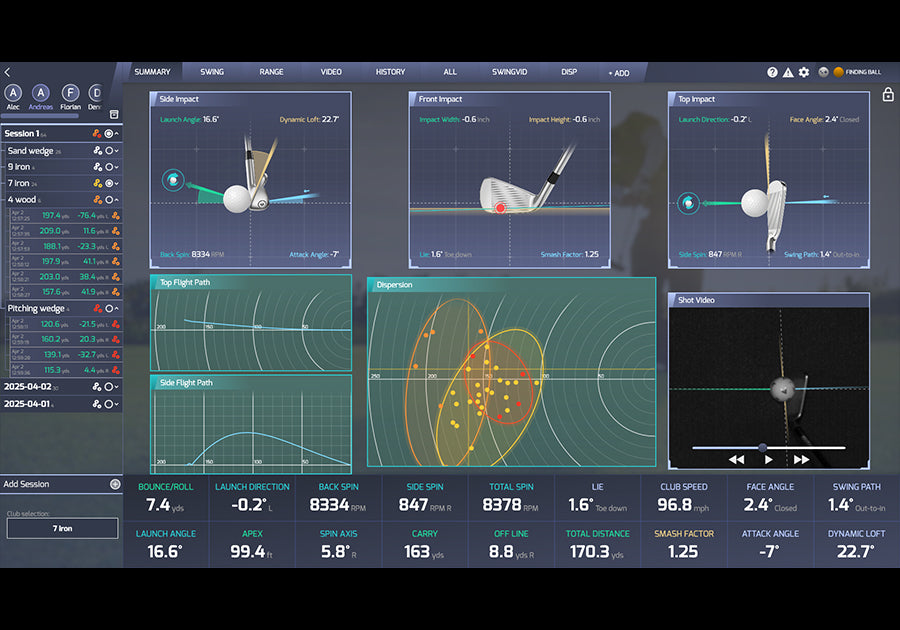Click the yellow 7 Iron color group icon

click(x=98, y=183)
